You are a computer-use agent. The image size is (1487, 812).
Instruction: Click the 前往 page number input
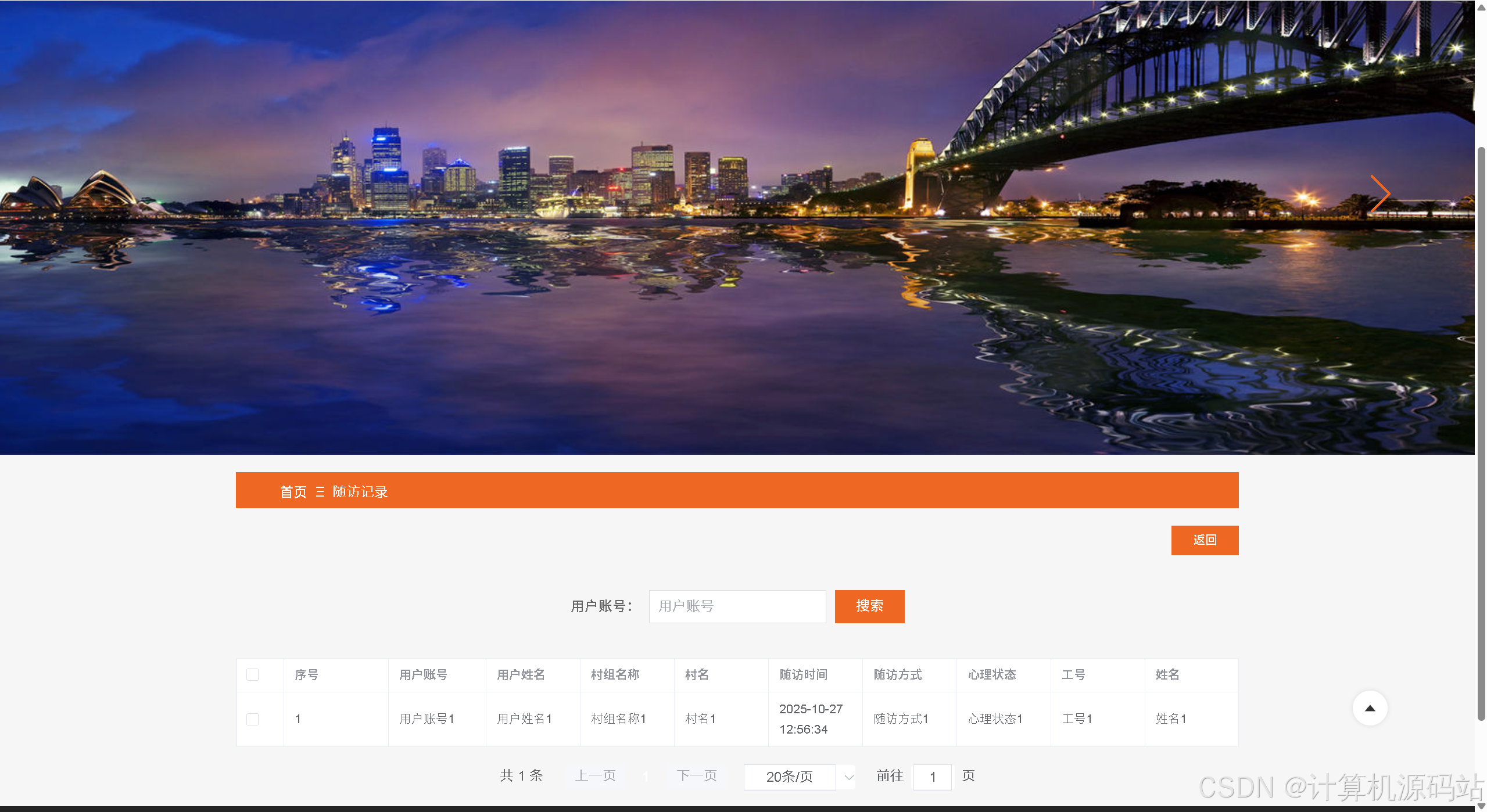click(x=933, y=777)
